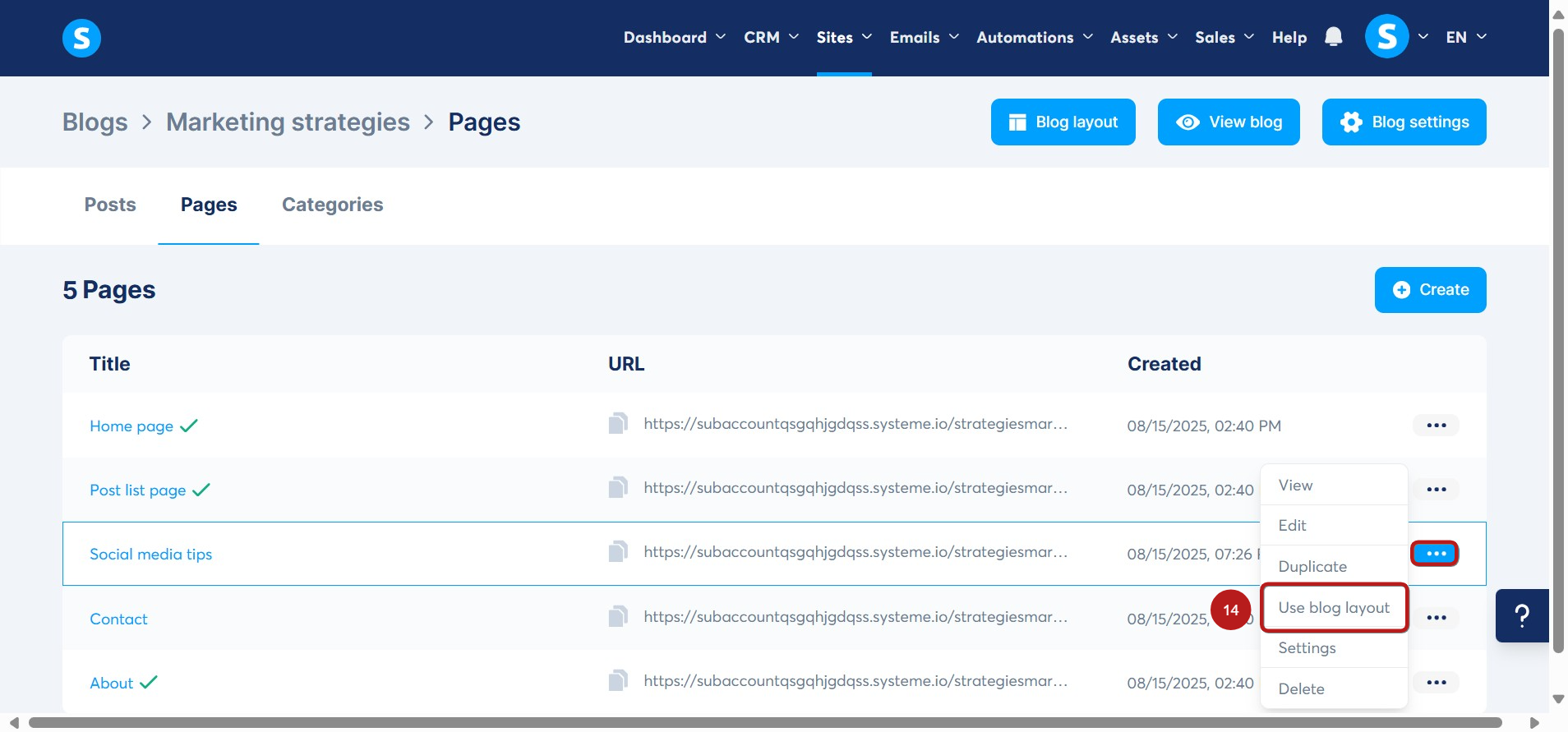Copy the Home page URL icon

618,423
